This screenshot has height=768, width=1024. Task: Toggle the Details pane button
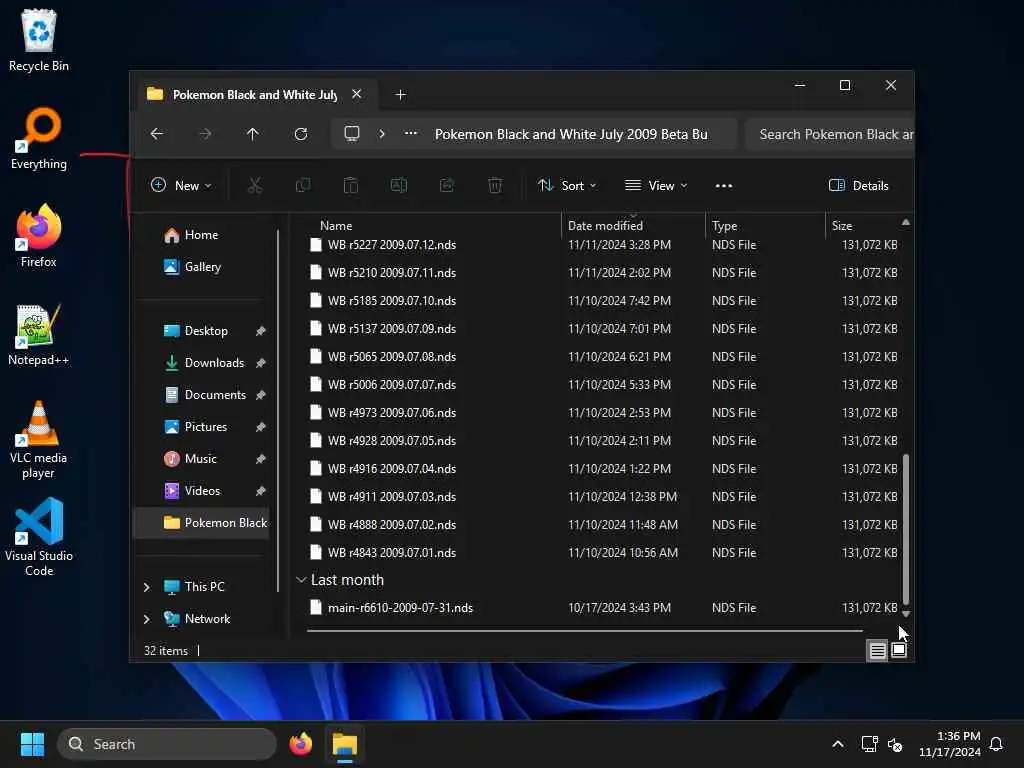[858, 185]
